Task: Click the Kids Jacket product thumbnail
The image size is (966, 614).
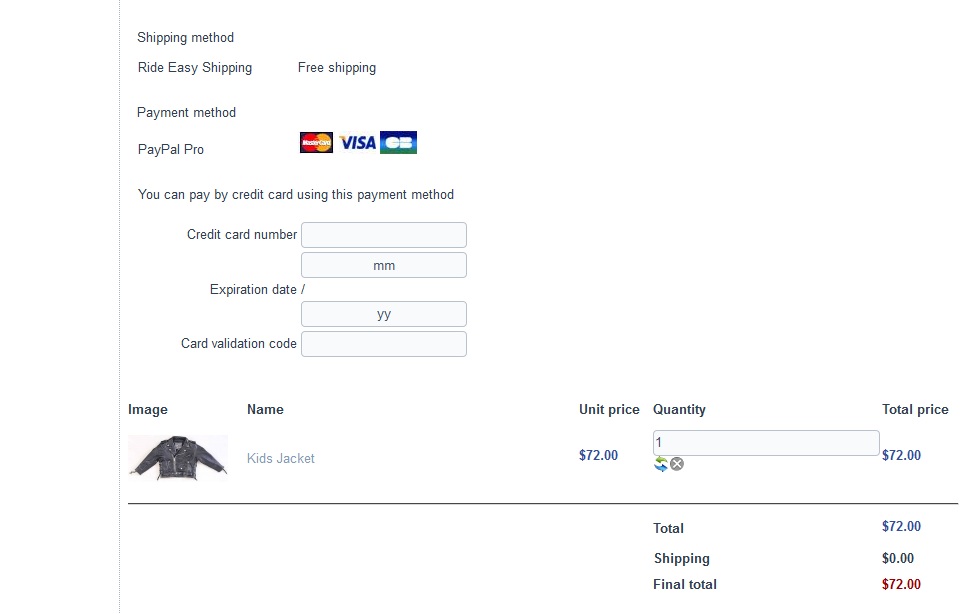Action: [178, 457]
